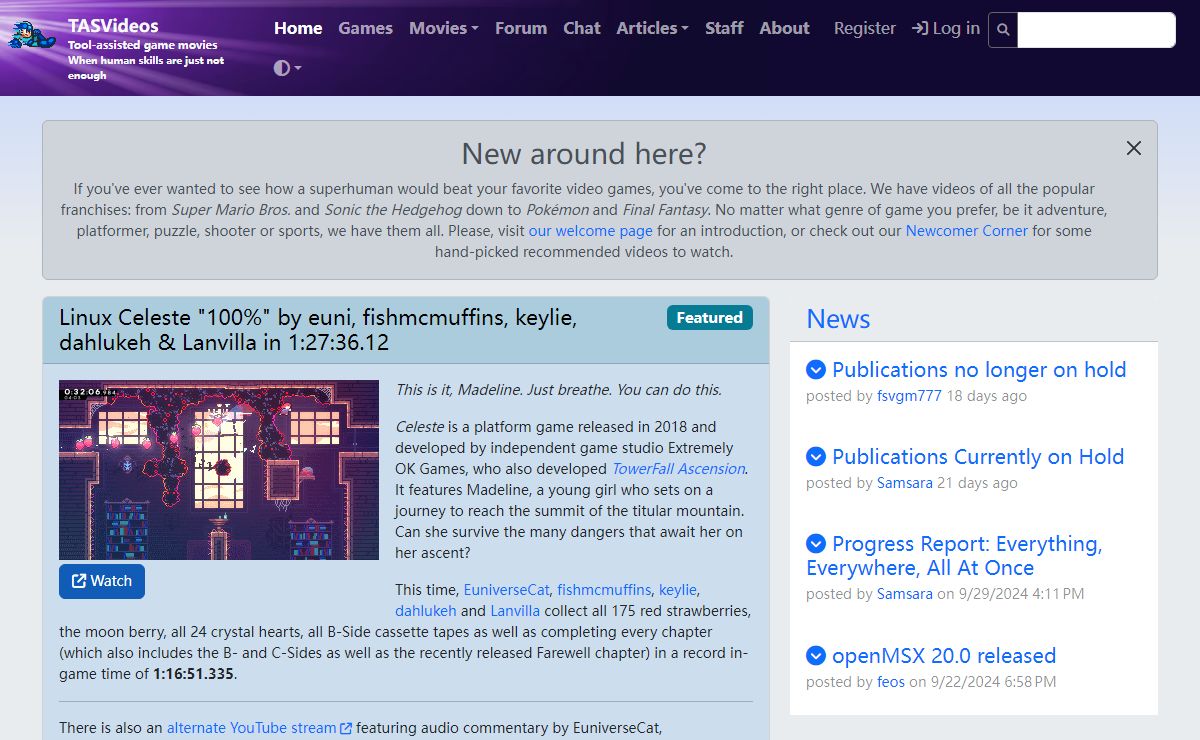Click external link icon after alternate YouTube stream
1200x740 pixels.
click(x=346, y=728)
